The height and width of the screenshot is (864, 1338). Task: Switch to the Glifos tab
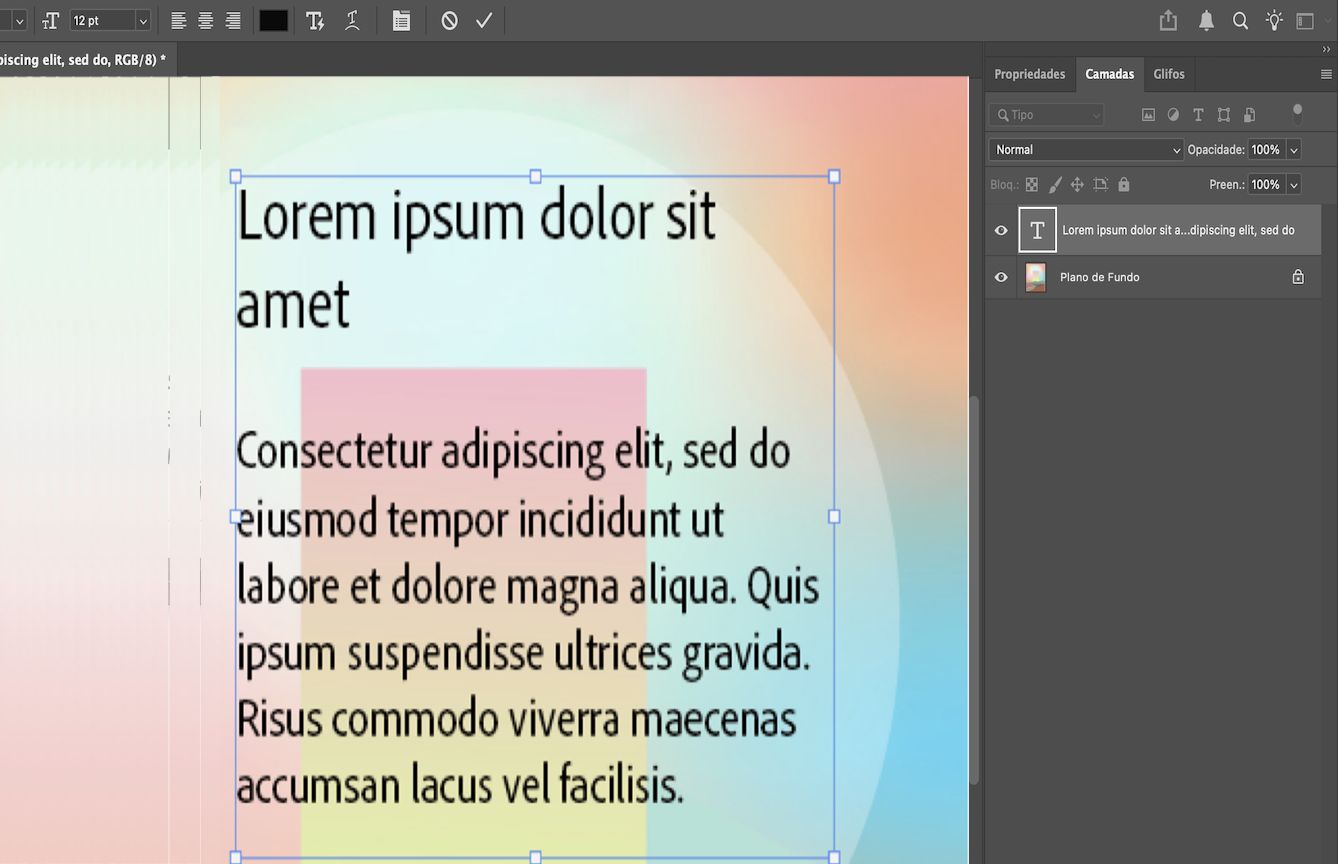(x=1168, y=73)
